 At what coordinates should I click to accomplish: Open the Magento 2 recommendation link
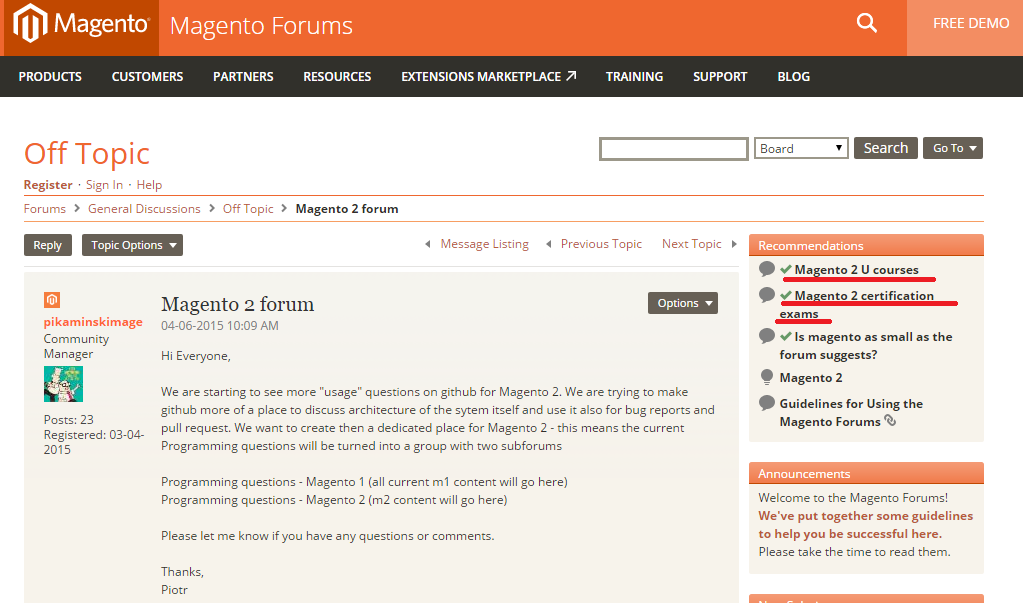click(x=811, y=378)
